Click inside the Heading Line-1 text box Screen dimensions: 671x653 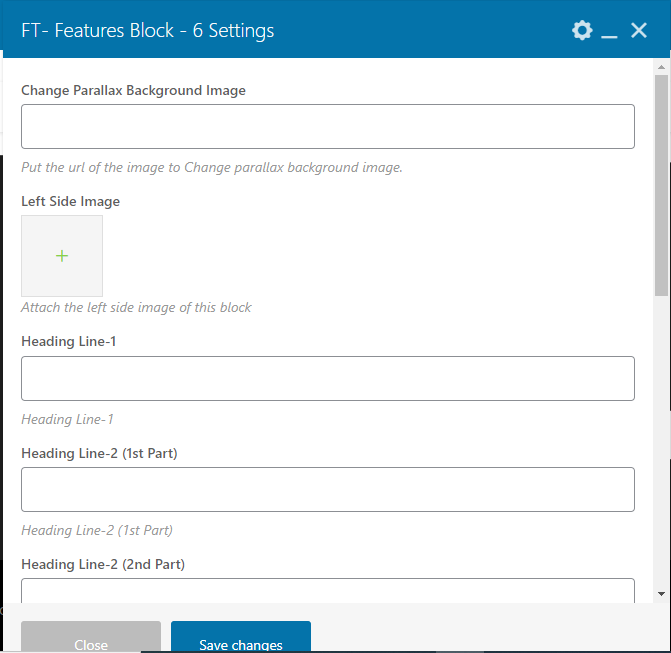pyautogui.click(x=327, y=379)
